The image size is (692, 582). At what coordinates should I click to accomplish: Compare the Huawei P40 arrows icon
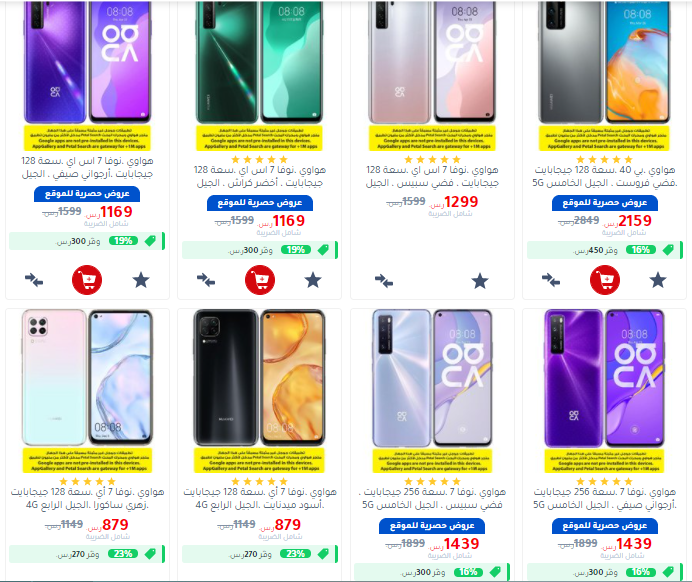coord(551,280)
